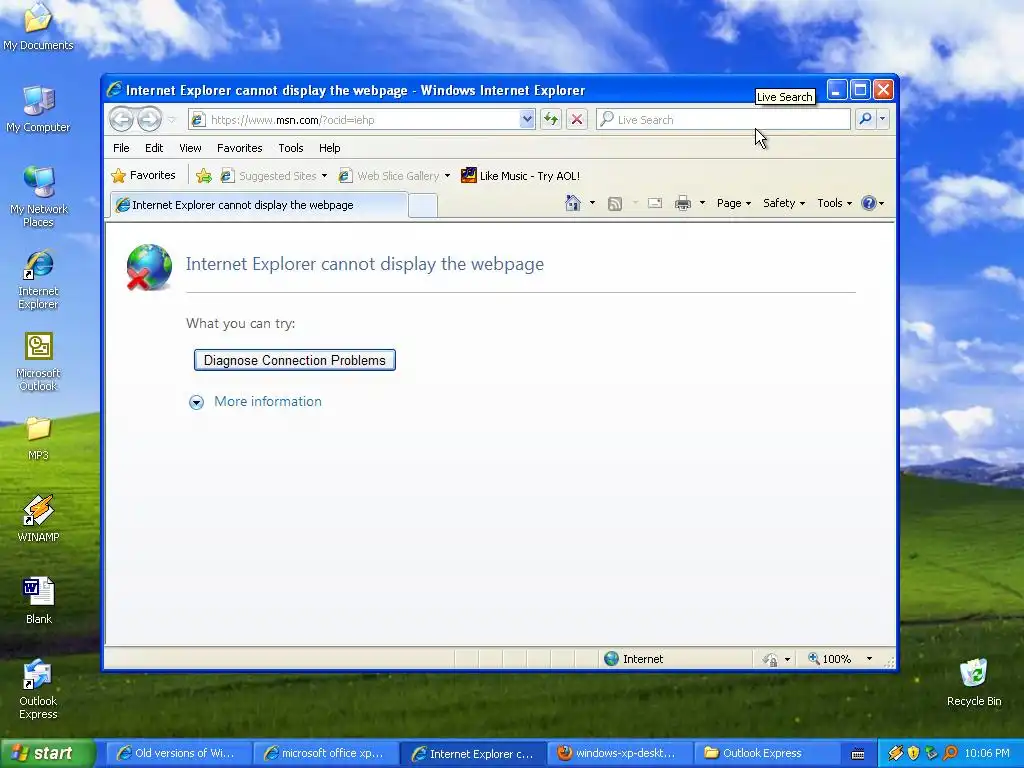
Task: Click the 100% zoom level button
Action: tap(829, 659)
